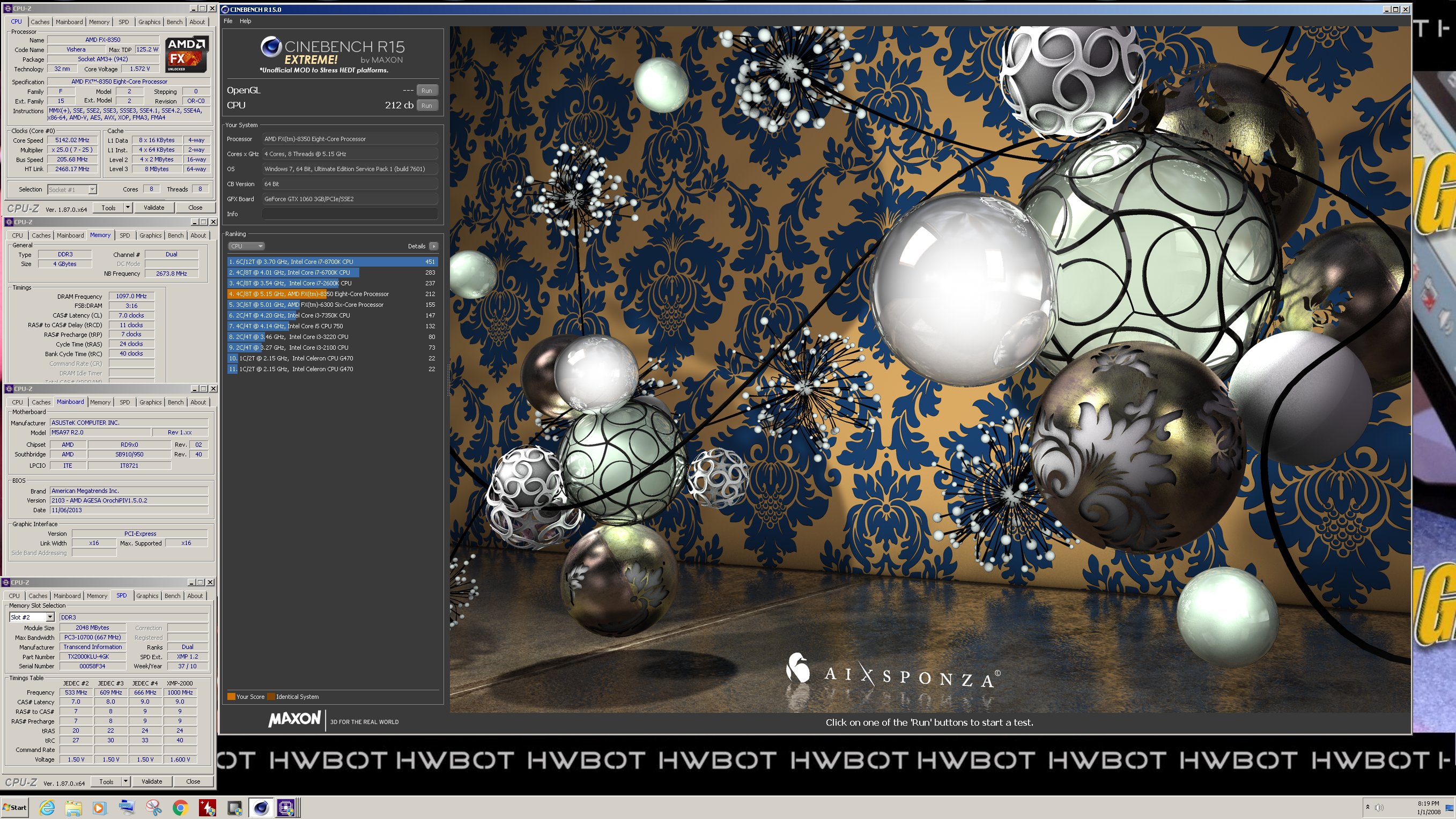This screenshot has height=819, width=1456.
Task: Click Validate in the top CPU-Z window
Action: coord(154,208)
